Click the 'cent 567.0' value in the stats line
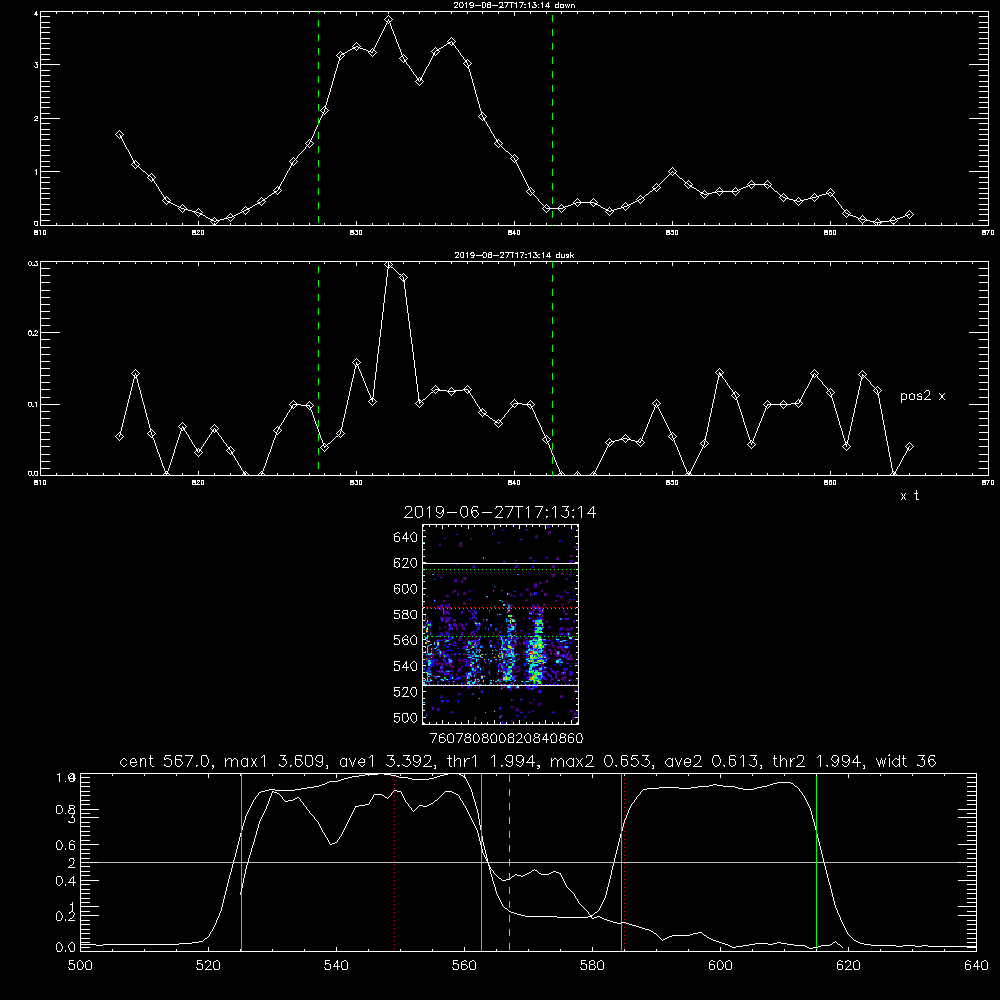Image resolution: width=1000 pixels, height=1000 pixels. coord(162,761)
